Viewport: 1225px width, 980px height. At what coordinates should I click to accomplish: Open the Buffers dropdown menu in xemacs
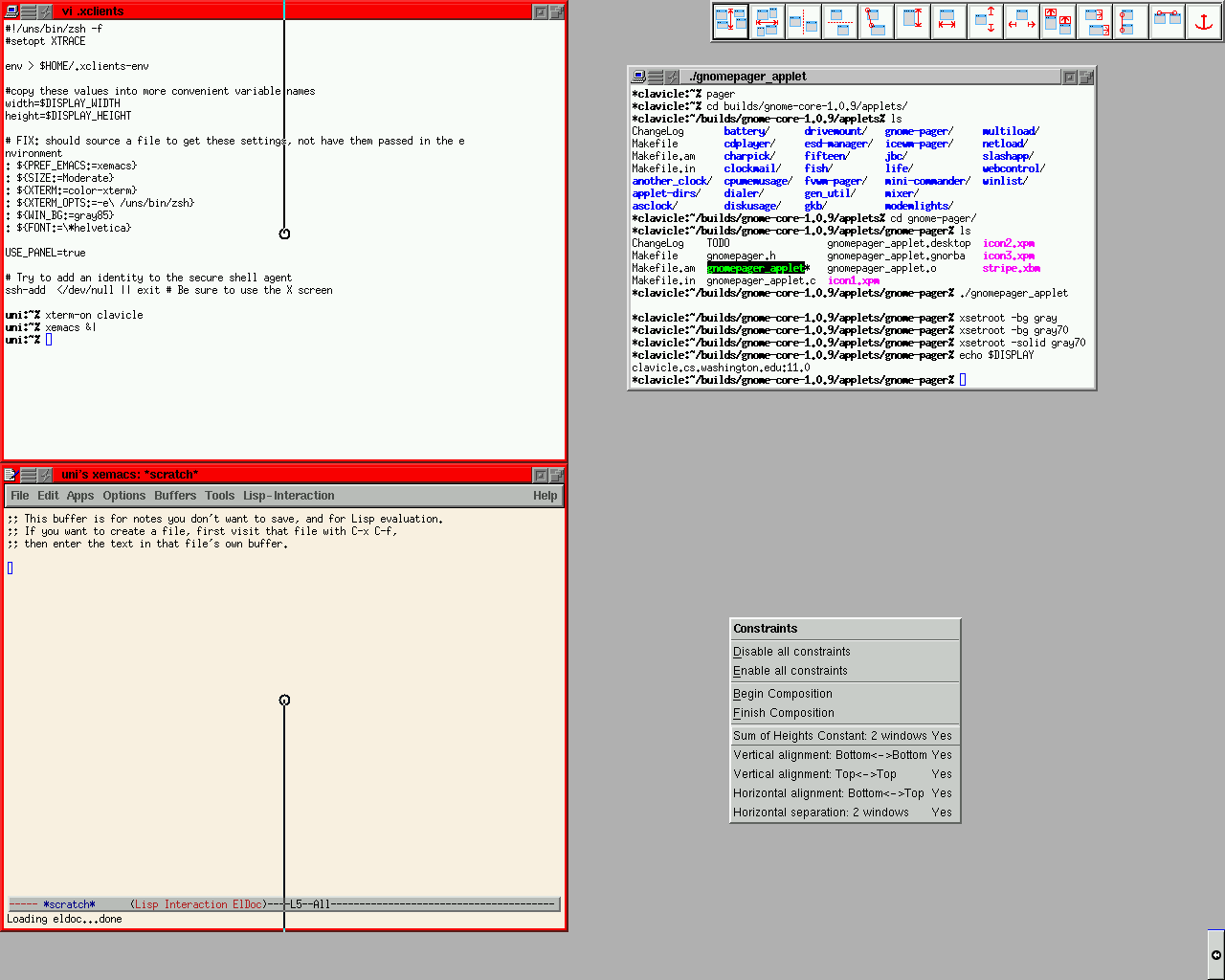(175, 496)
